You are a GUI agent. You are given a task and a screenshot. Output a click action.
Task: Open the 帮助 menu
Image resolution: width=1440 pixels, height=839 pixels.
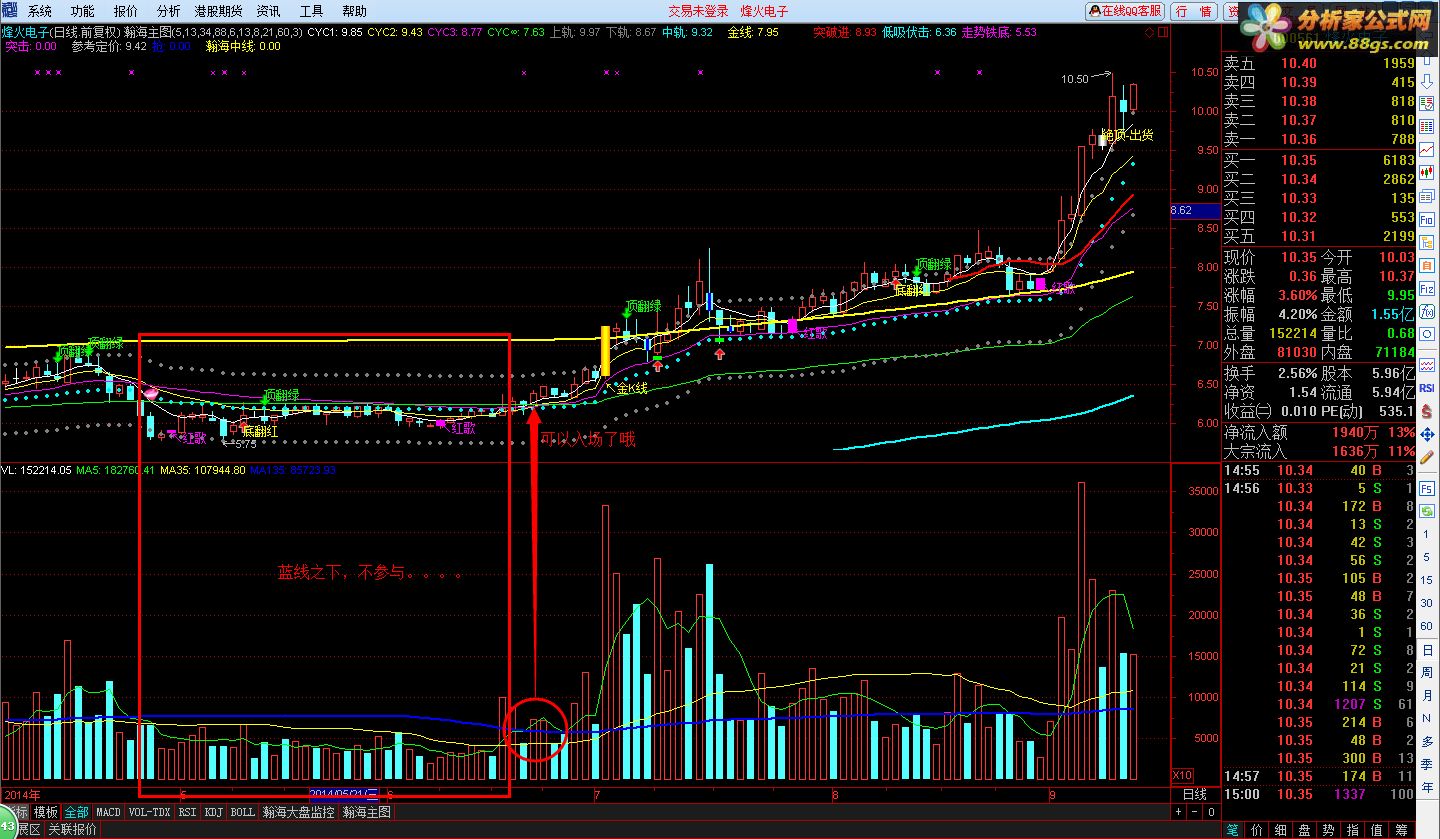(x=354, y=11)
